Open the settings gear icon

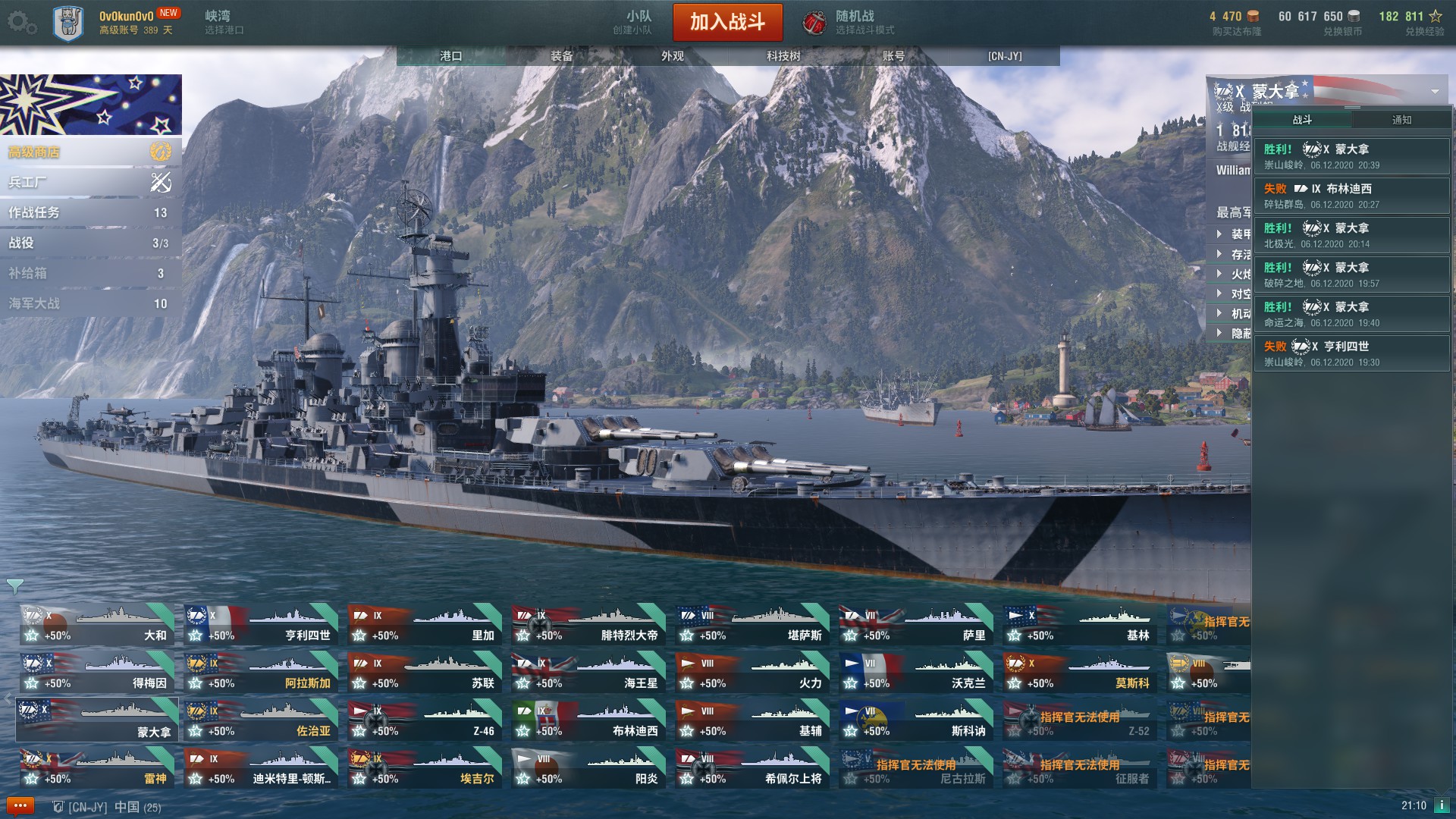(x=21, y=22)
